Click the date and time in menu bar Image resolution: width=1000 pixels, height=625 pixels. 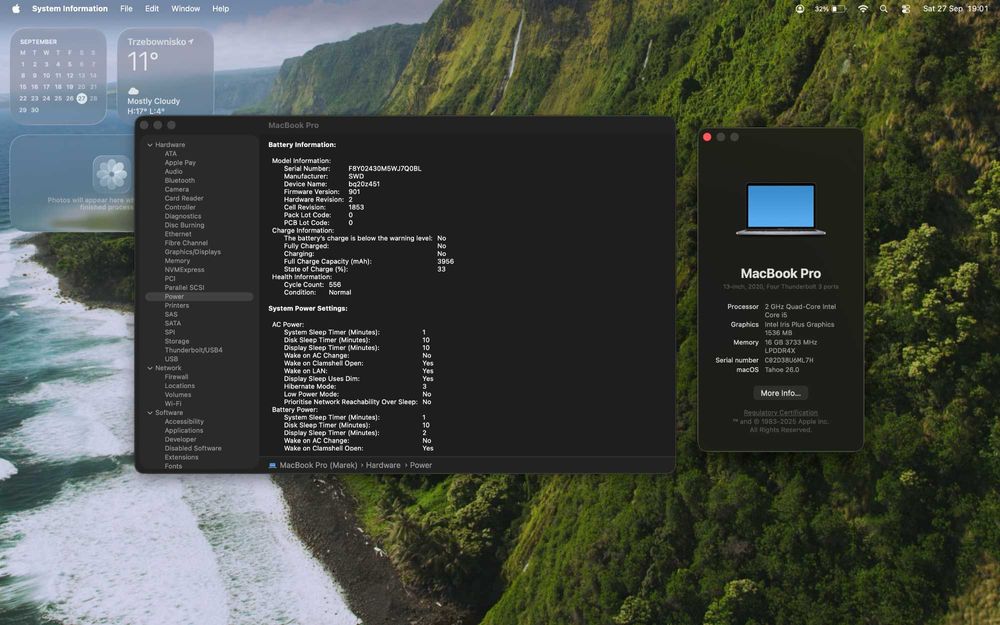pyautogui.click(x=955, y=9)
